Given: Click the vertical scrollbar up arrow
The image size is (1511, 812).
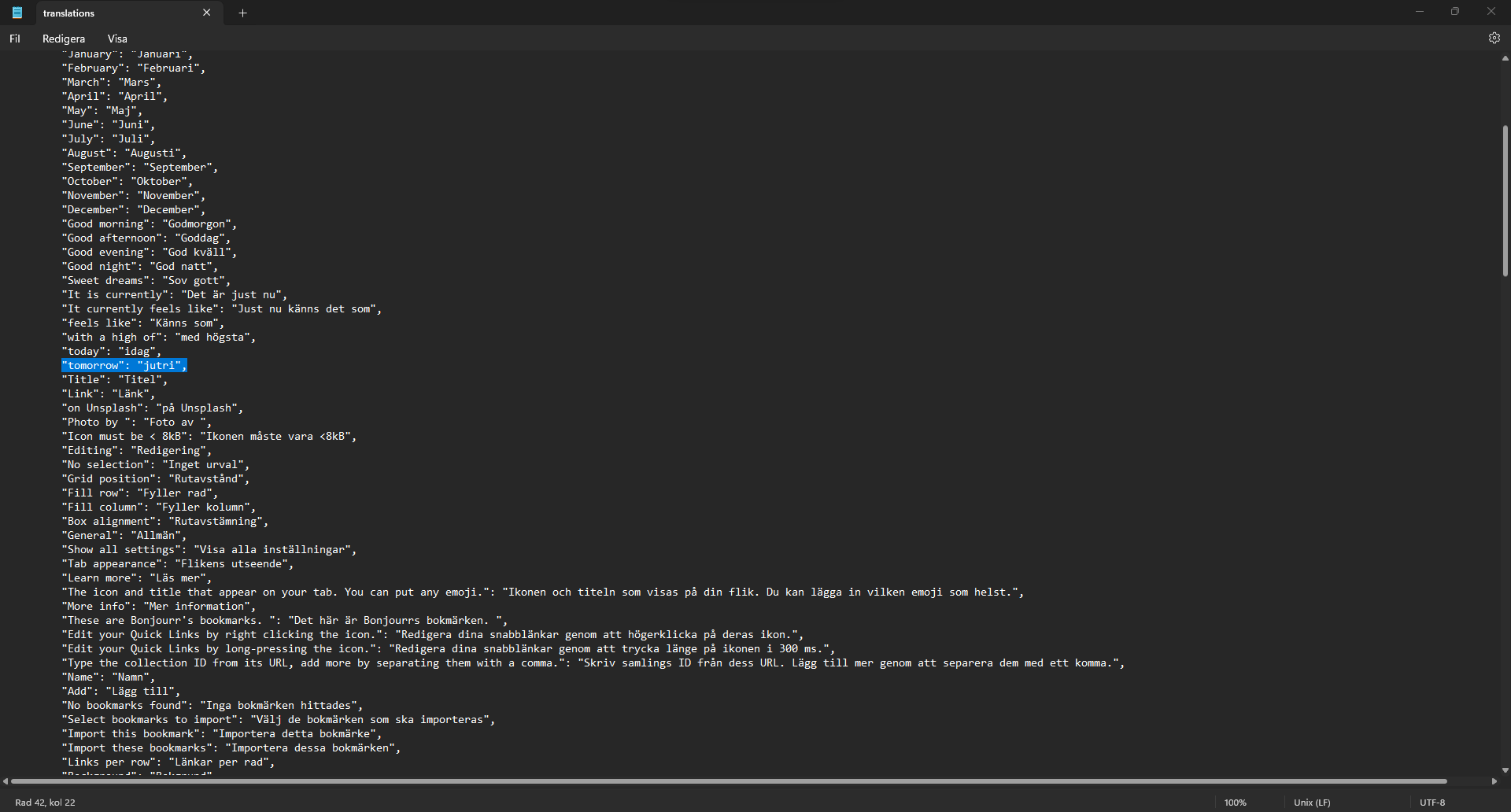Looking at the screenshot, I should [1505, 58].
